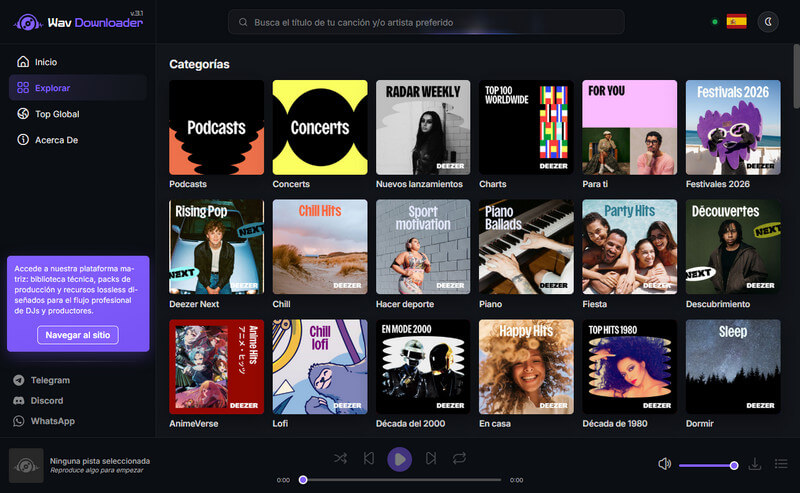
Task: Click the search field for songs or artists
Action: click(426, 22)
